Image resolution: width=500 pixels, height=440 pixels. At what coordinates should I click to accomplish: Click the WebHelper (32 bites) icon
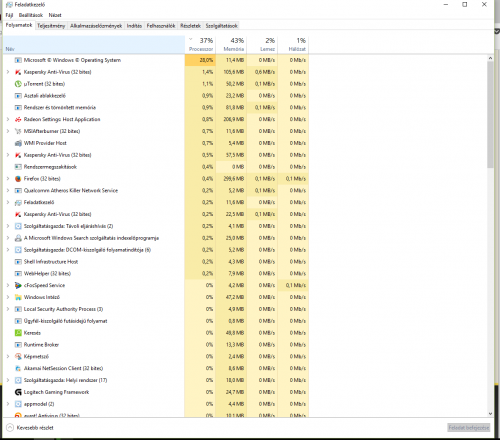(x=18, y=274)
